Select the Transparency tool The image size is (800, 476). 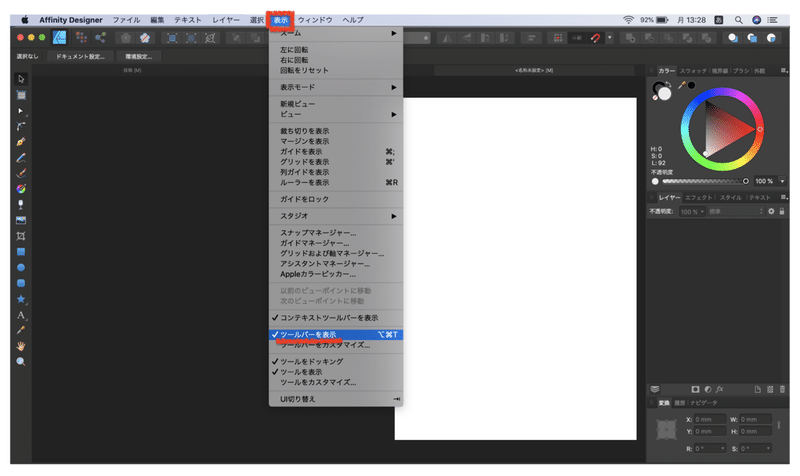pyautogui.click(x=21, y=205)
